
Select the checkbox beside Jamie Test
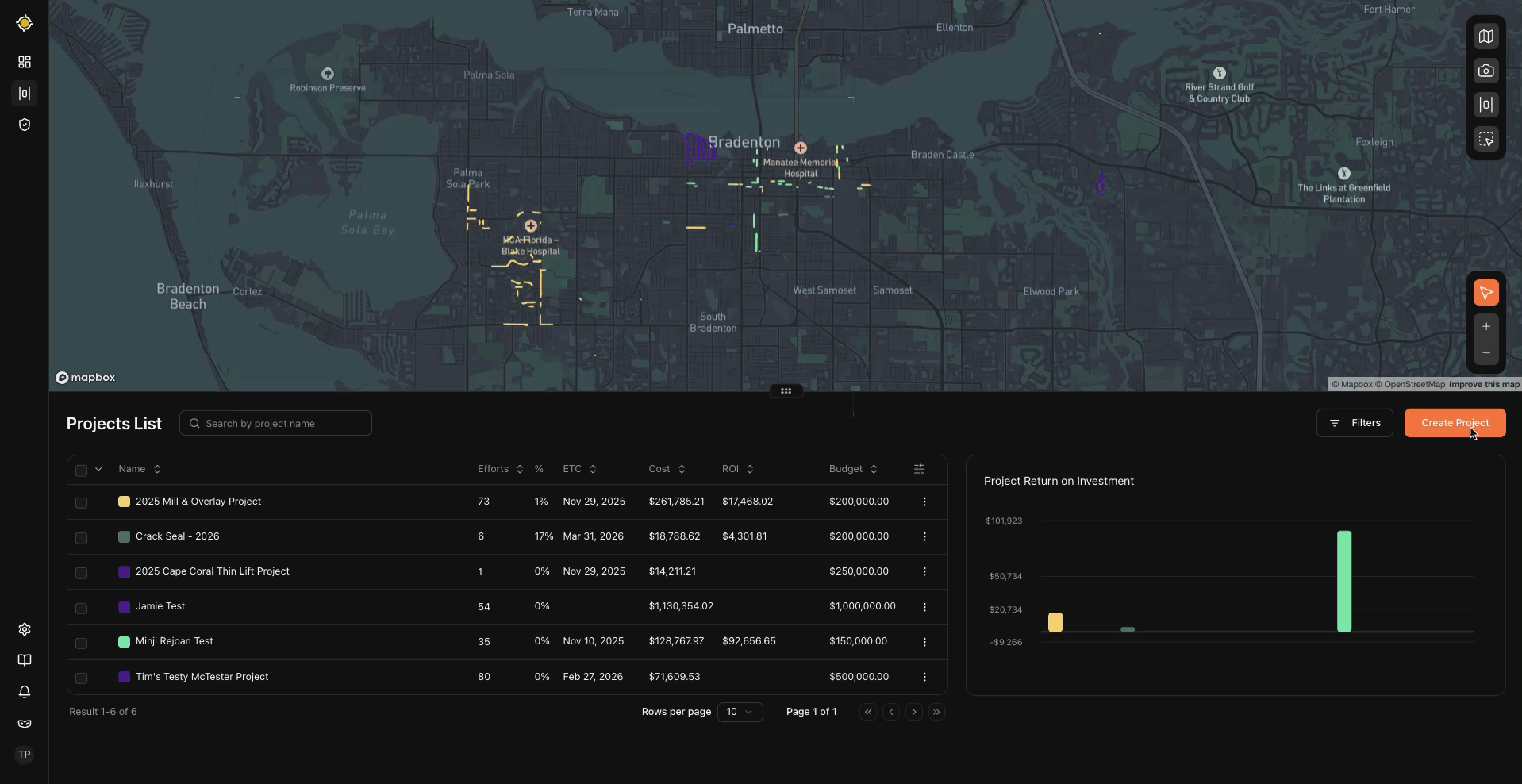click(81, 608)
